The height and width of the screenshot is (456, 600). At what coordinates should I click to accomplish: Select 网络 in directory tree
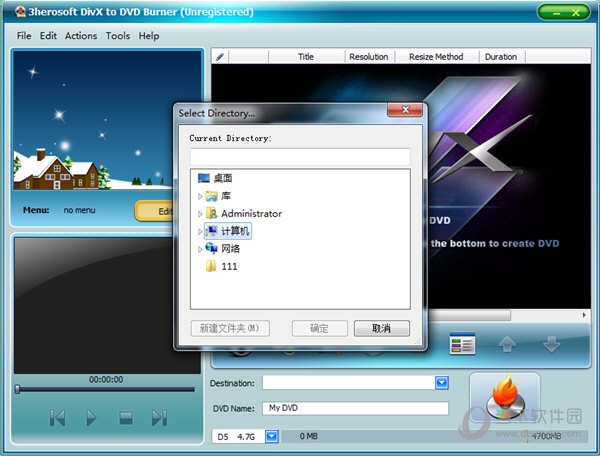tap(223, 249)
